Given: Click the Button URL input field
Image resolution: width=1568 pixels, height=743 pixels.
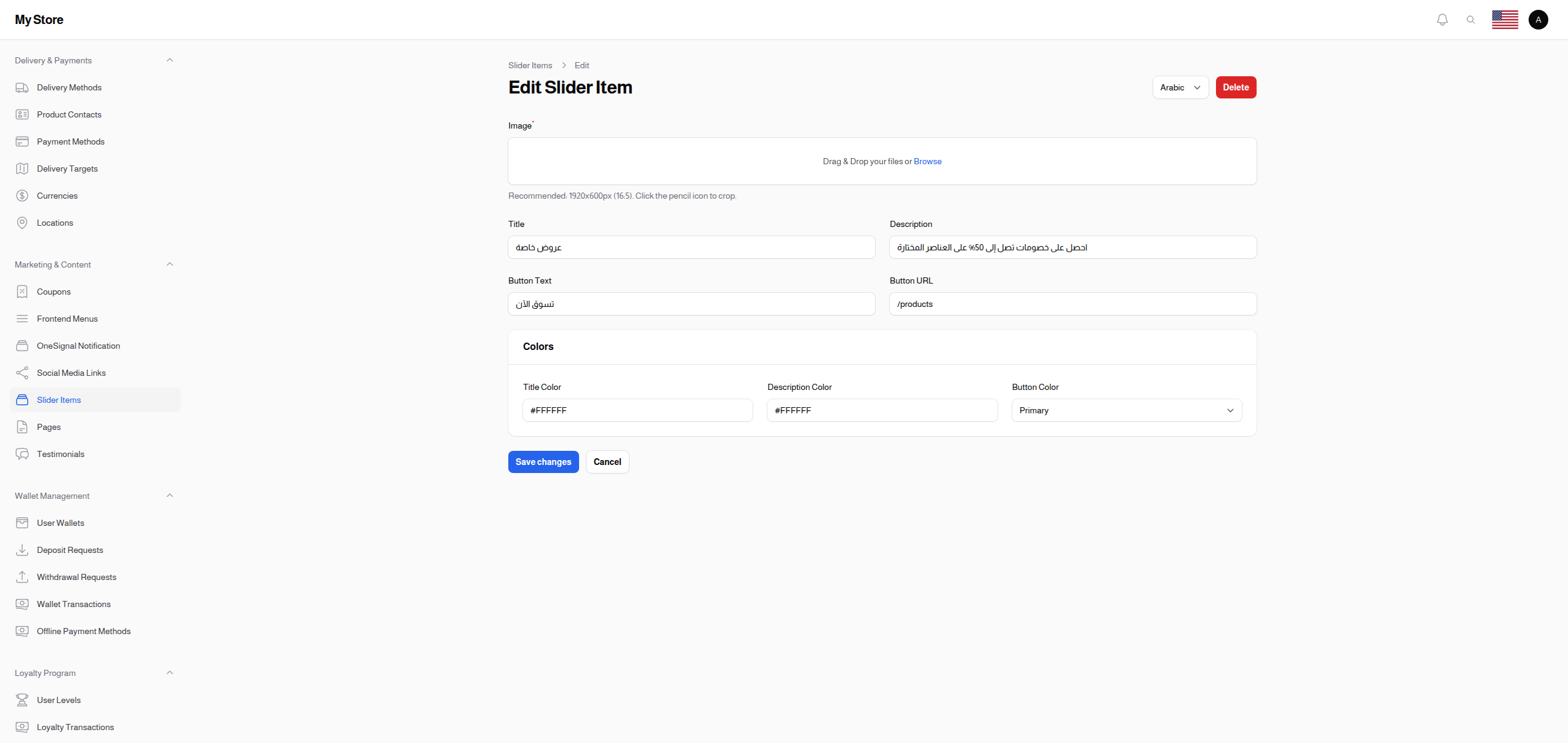Looking at the screenshot, I should point(1072,304).
